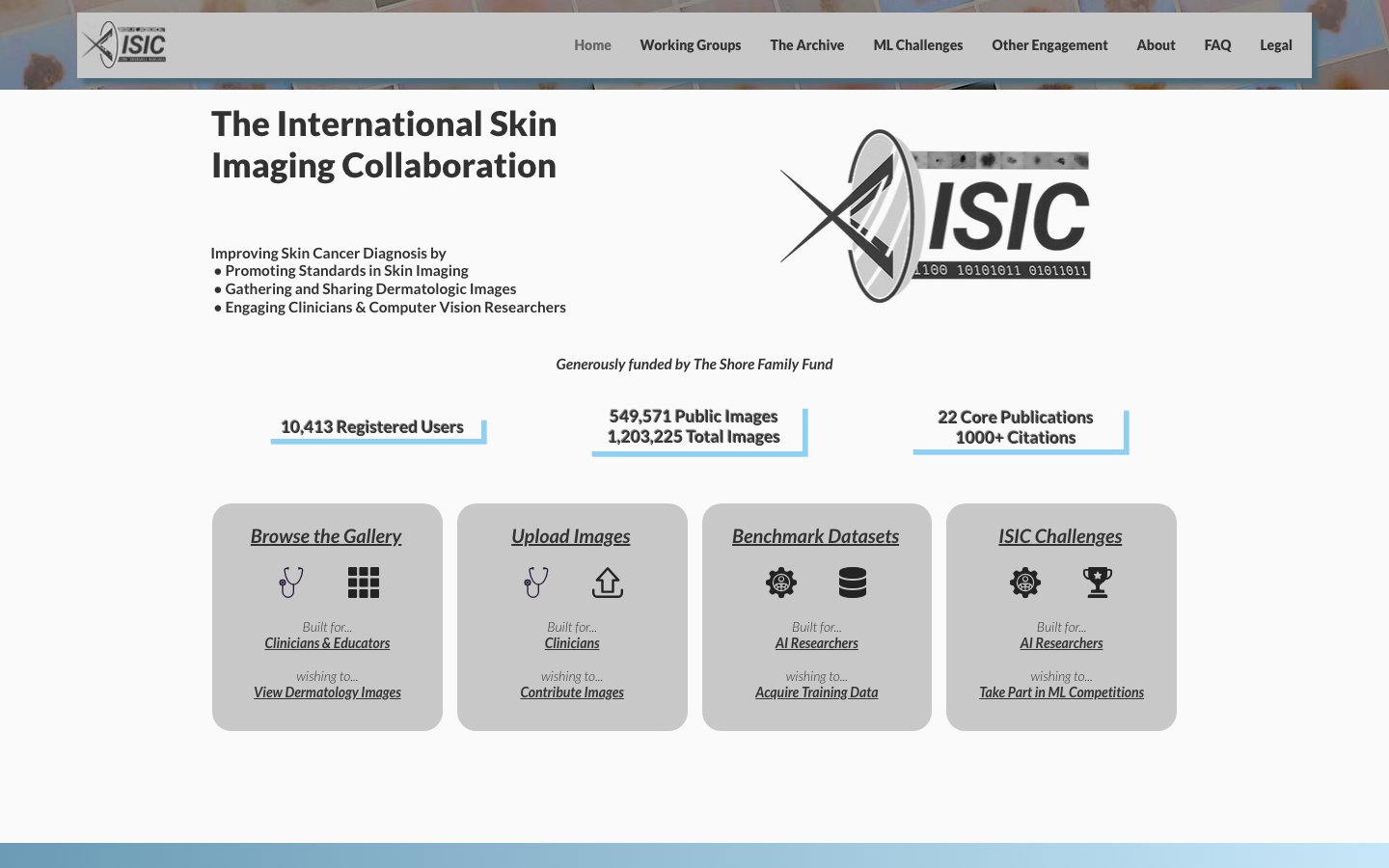Image resolution: width=1389 pixels, height=868 pixels.
Task: Click the Clinicians link under Upload Images
Action: (x=572, y=643)
